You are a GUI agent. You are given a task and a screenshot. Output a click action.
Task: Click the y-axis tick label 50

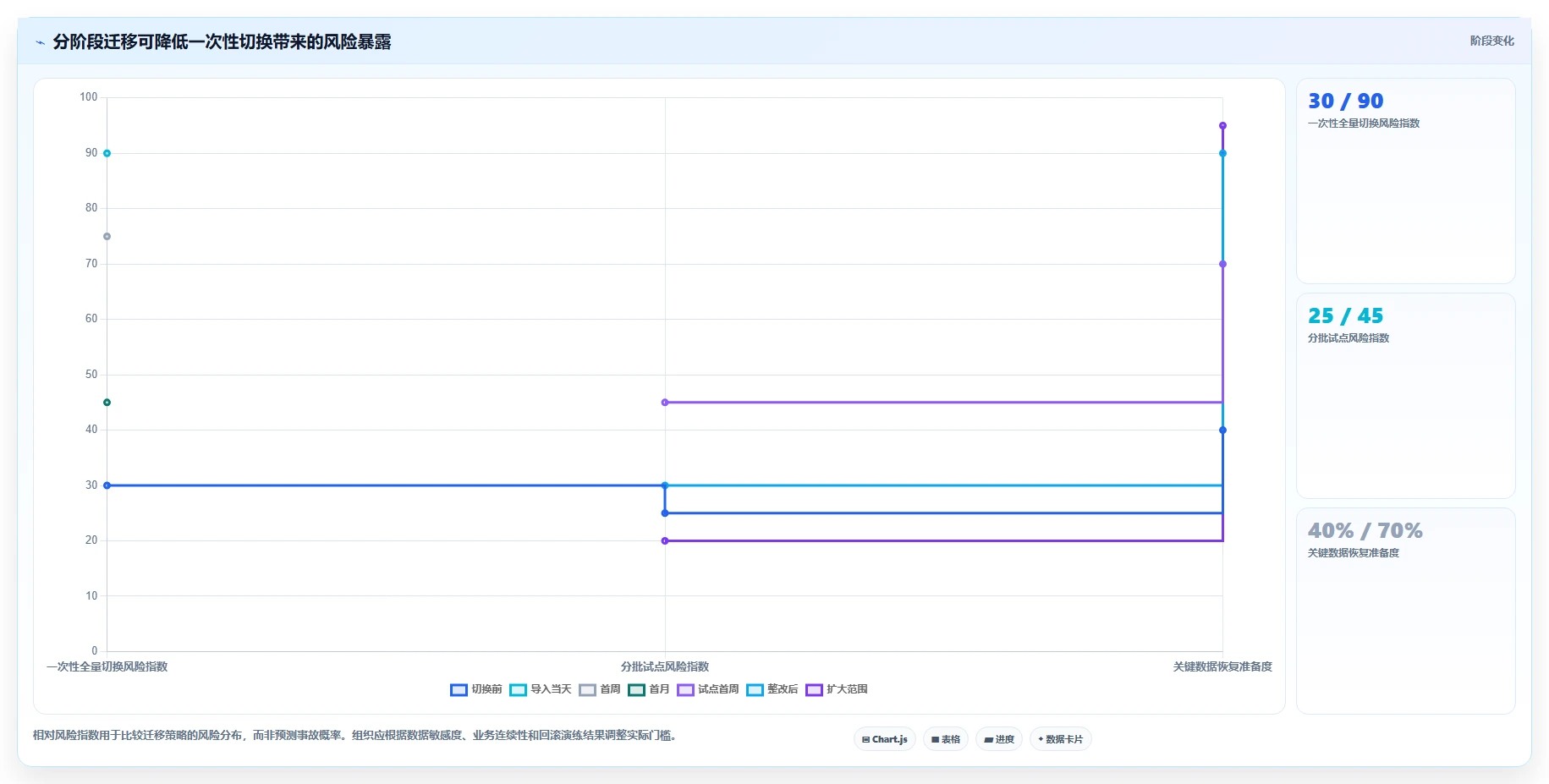coord(91,375)
